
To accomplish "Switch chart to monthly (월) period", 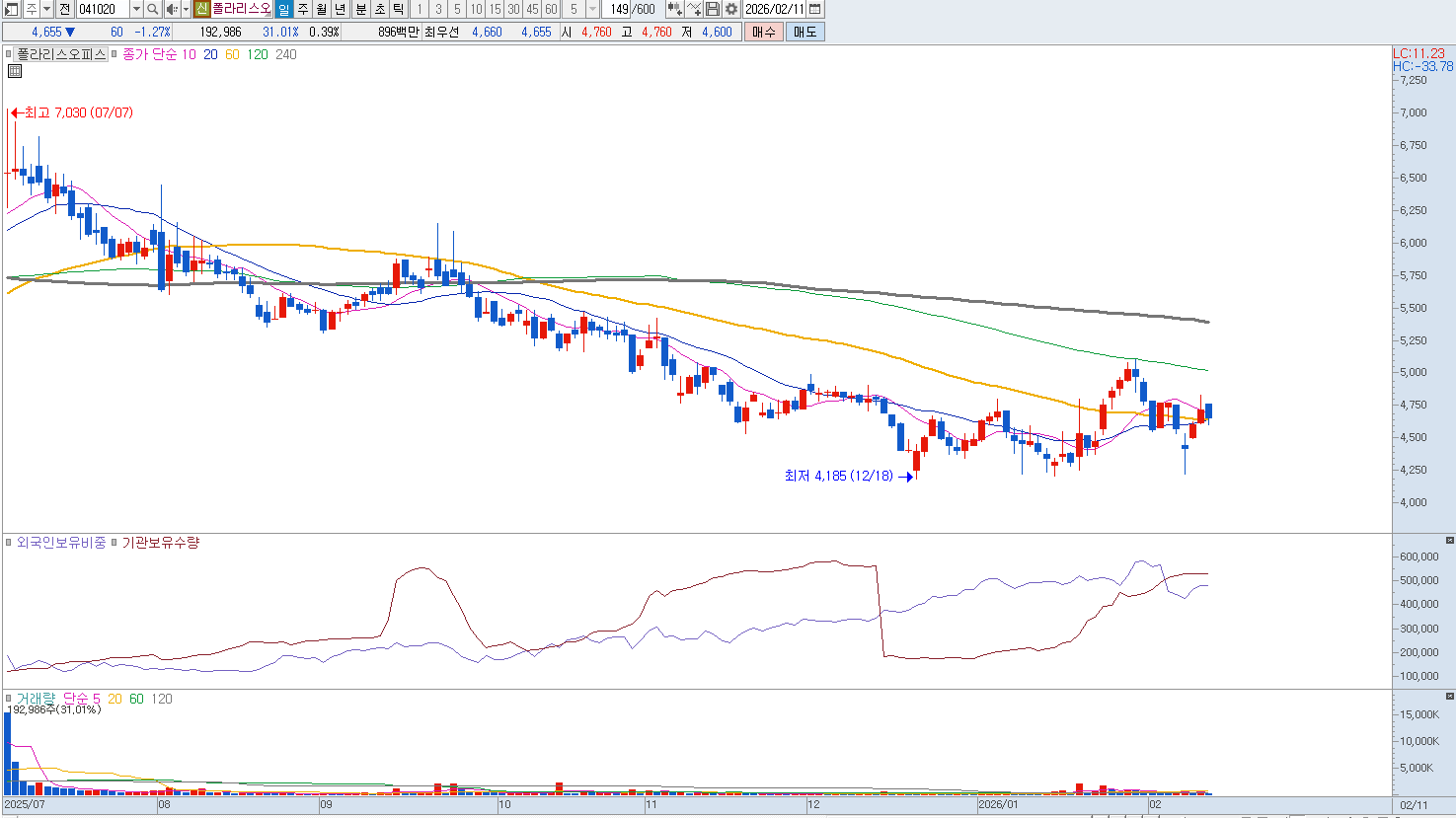I will (322, 9).
